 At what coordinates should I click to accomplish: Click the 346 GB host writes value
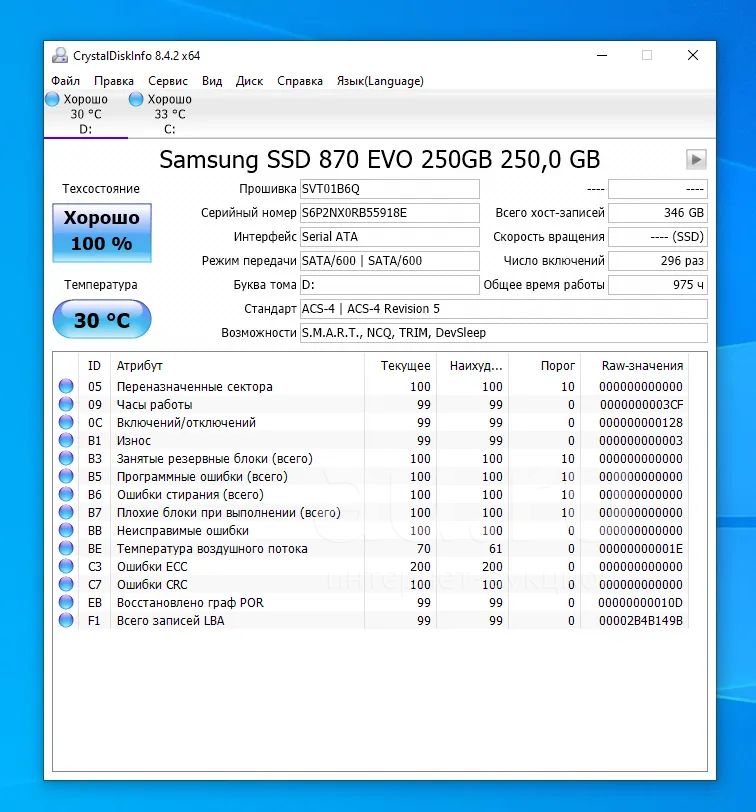click(658, 213)
